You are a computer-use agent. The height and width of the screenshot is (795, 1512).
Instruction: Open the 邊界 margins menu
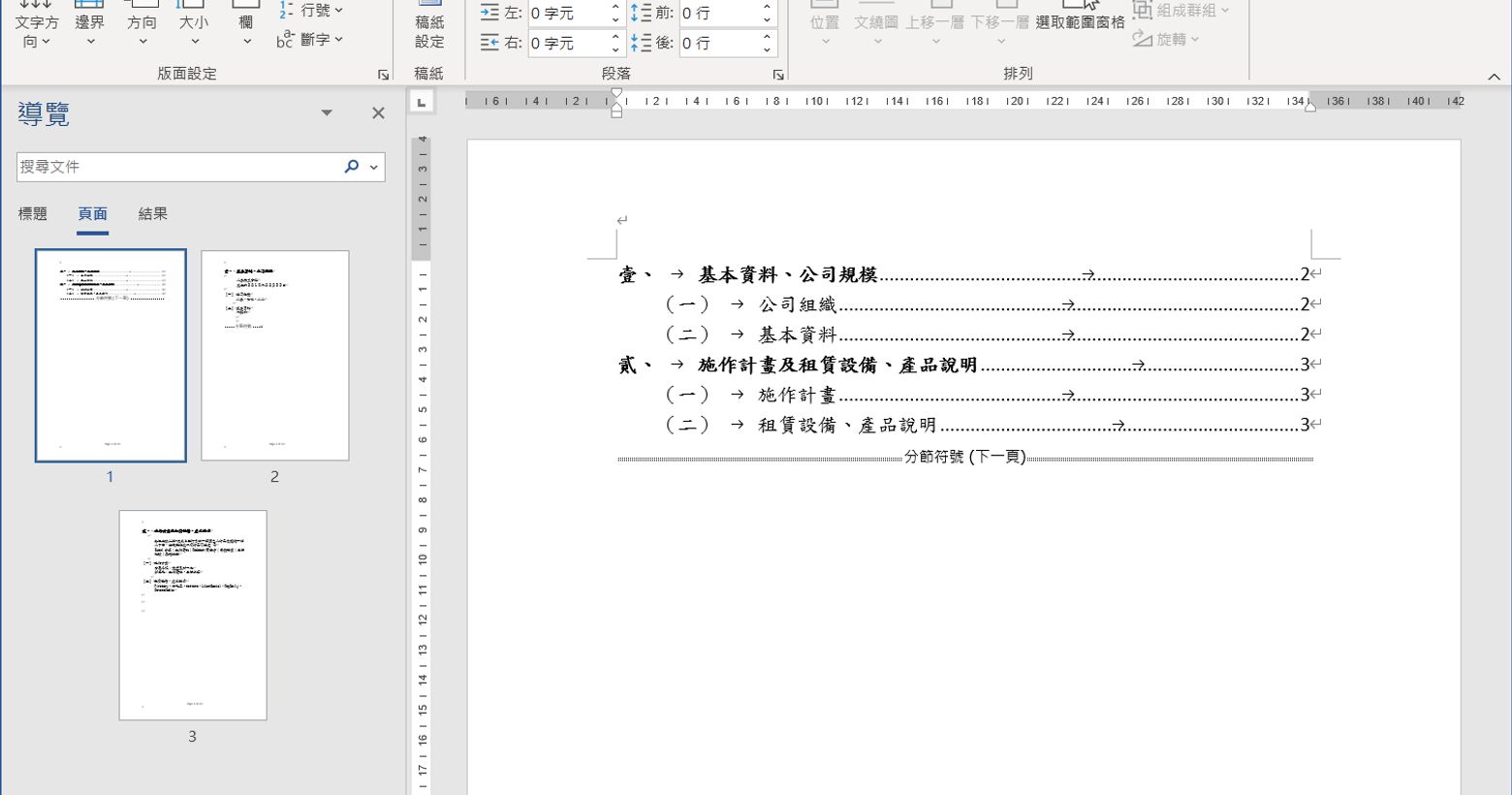pyautogui.click(x=90, y=29)
